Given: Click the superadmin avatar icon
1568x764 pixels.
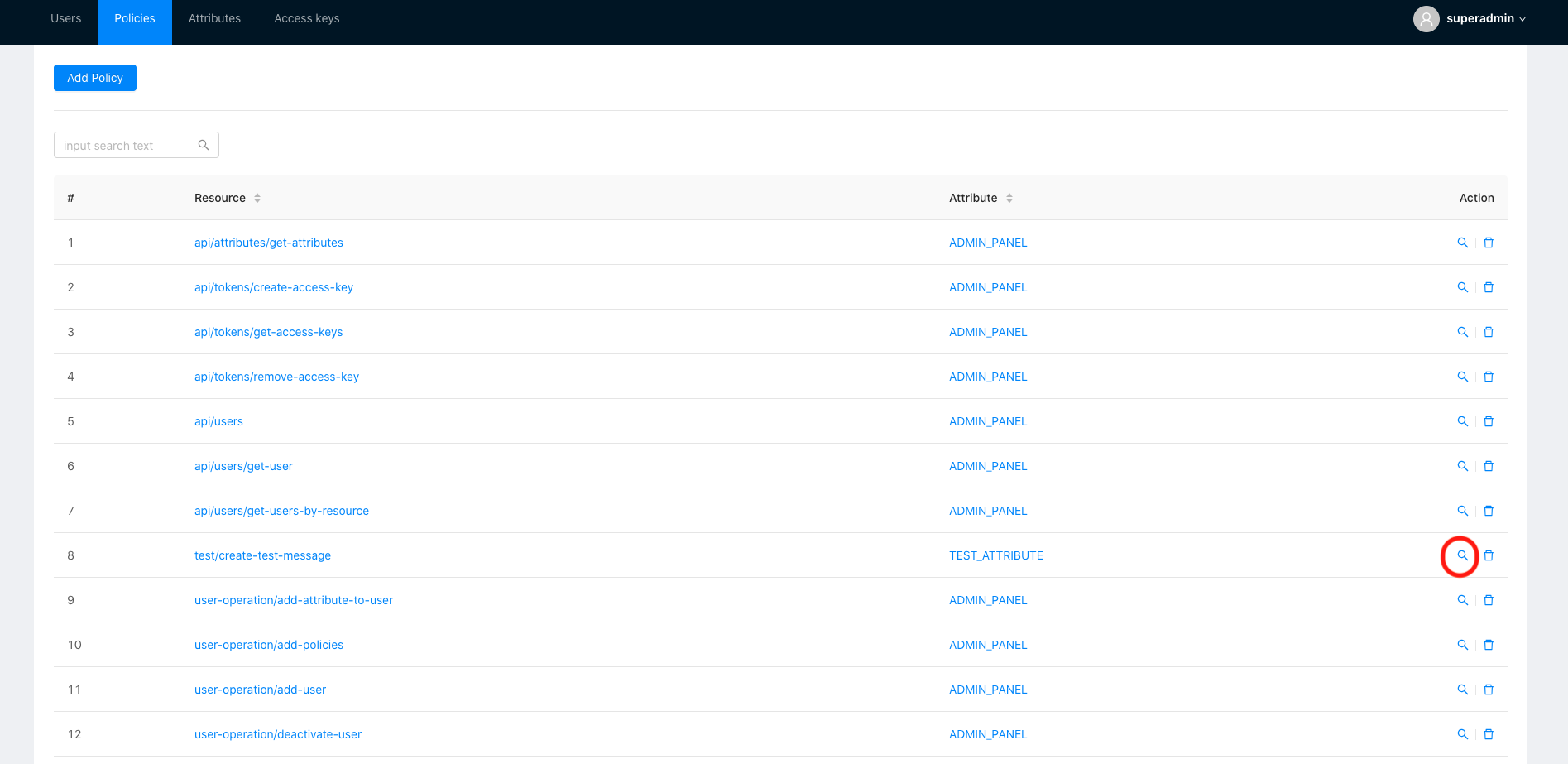Looking at the screenshot, I should pyautogui.click(x=1426, y=18).
